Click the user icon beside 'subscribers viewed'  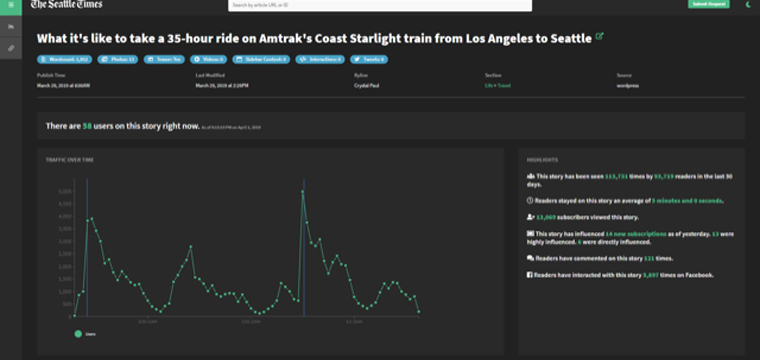click(530, 217)
